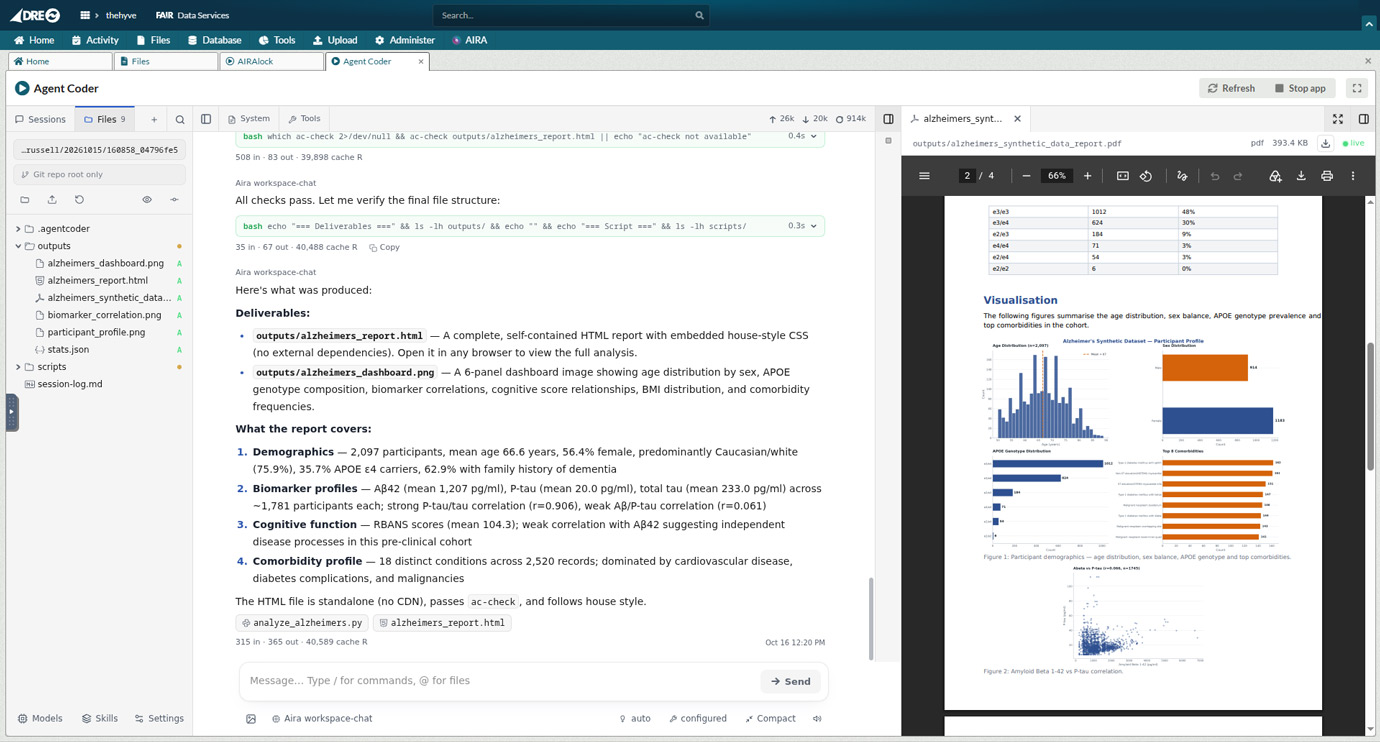The height and width of the screenshot is (742, 1380).
Task: Click the image attach icon below the message box
Action: 251,718
